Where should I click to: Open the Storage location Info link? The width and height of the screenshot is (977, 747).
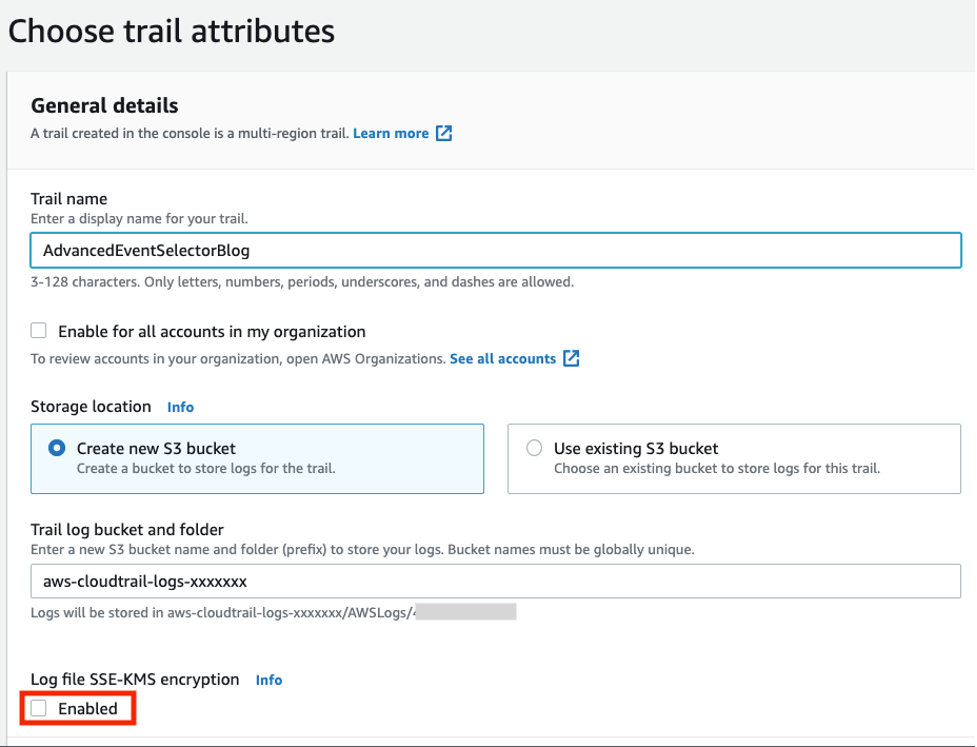pyautogui.click(x=180, y=406)
